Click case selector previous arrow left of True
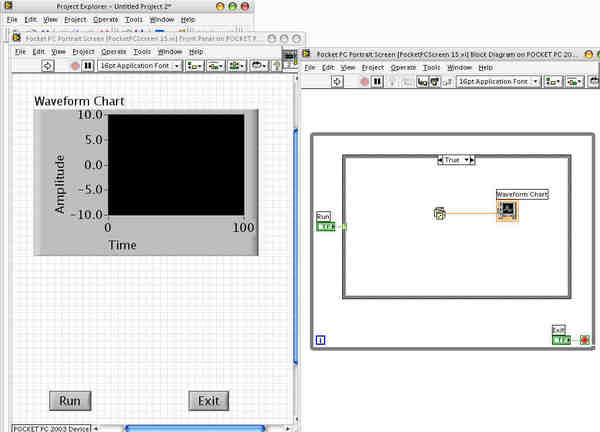 click(440, 160)
